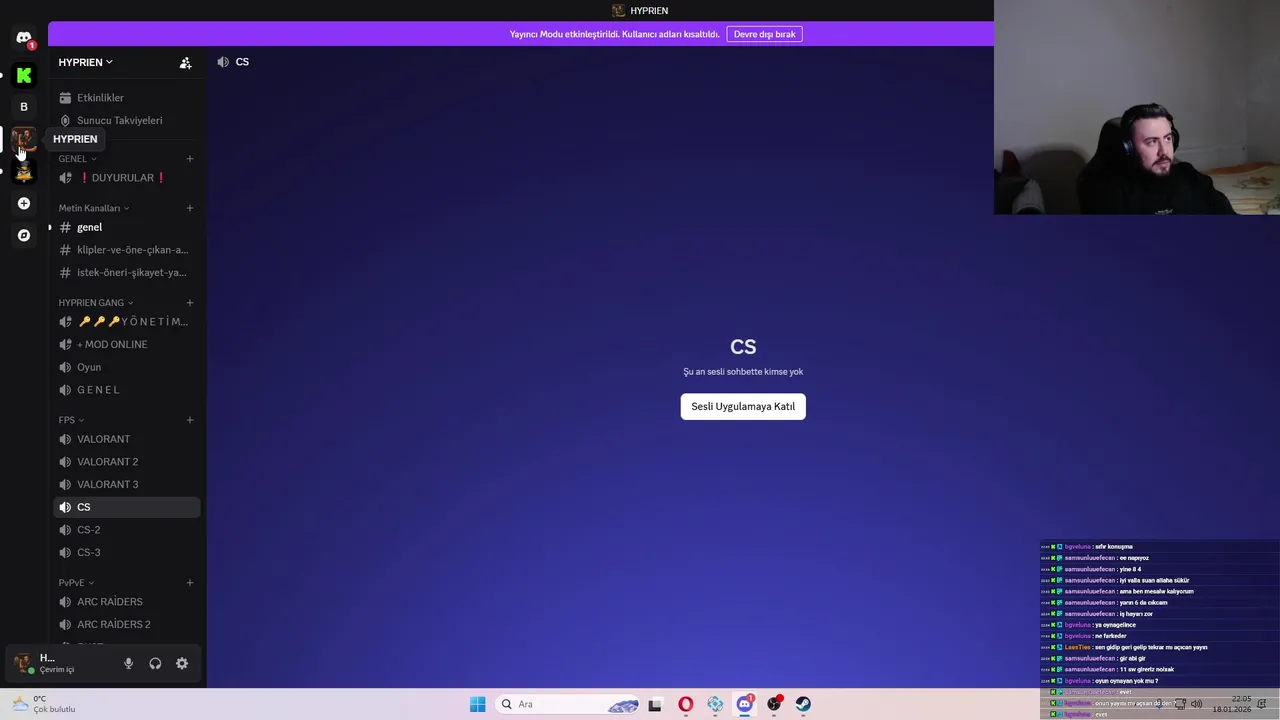Open the weather widget in taskbar
The width and height of the screenshot is (1280, 720).
pos(44,704)
